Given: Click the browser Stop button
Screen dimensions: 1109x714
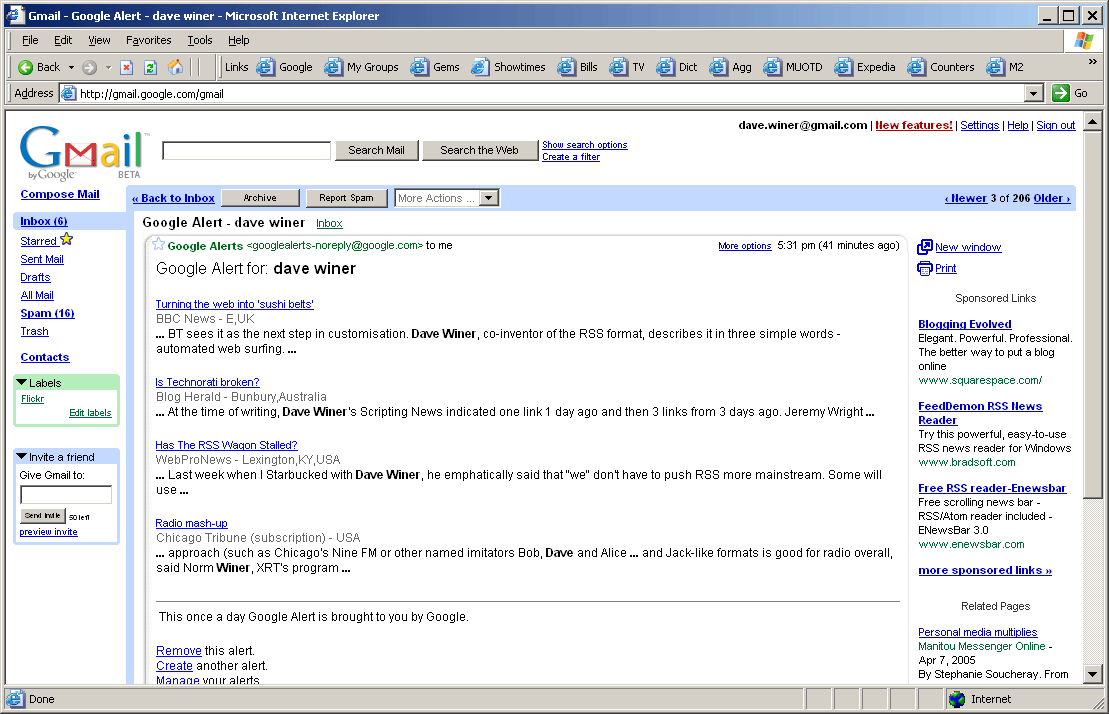Looking at the screenshot, I should pos(126,68).
